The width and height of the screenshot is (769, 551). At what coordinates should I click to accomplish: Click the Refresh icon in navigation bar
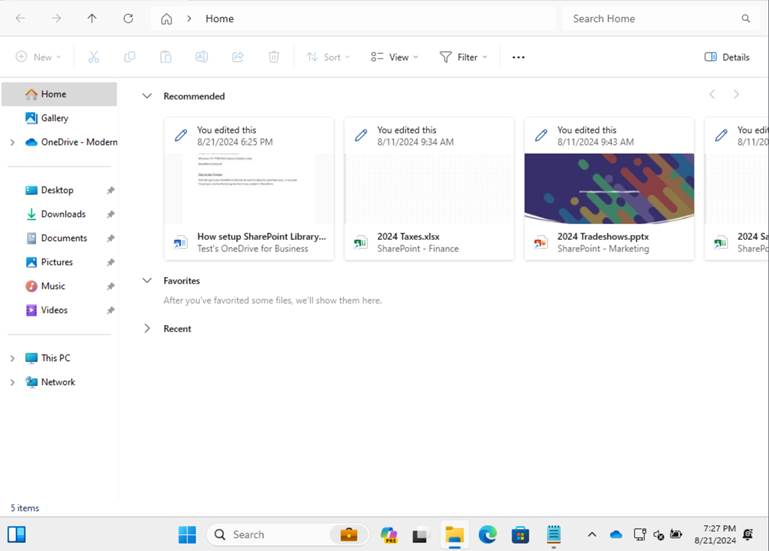pos(128,19)
